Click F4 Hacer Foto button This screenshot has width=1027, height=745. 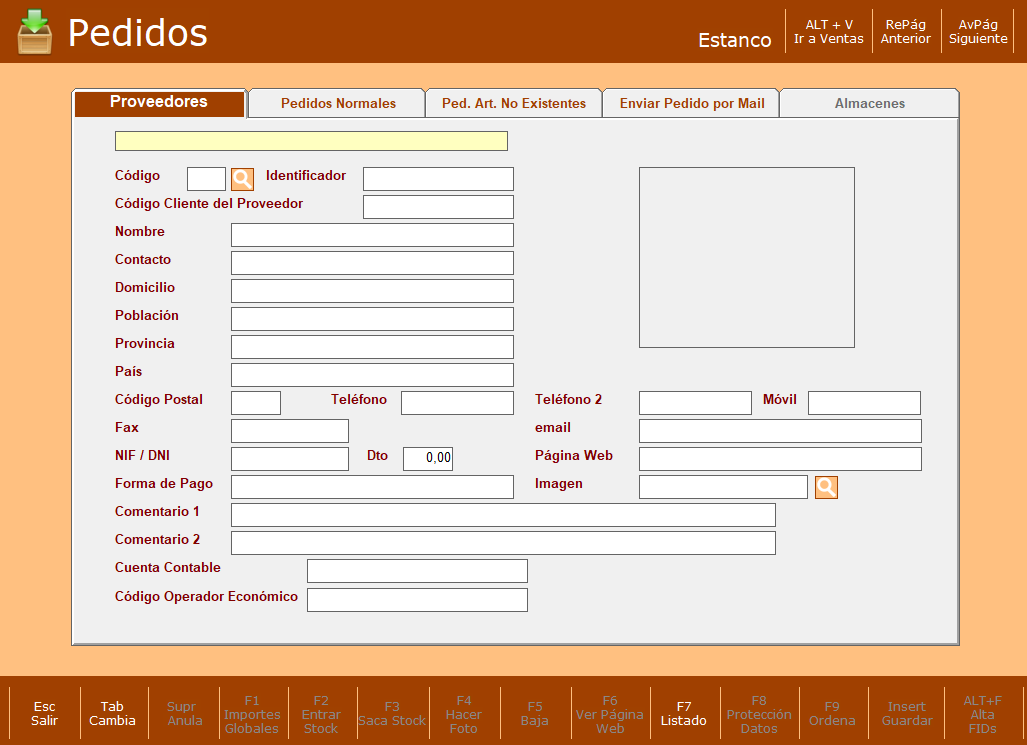(464, 714)
